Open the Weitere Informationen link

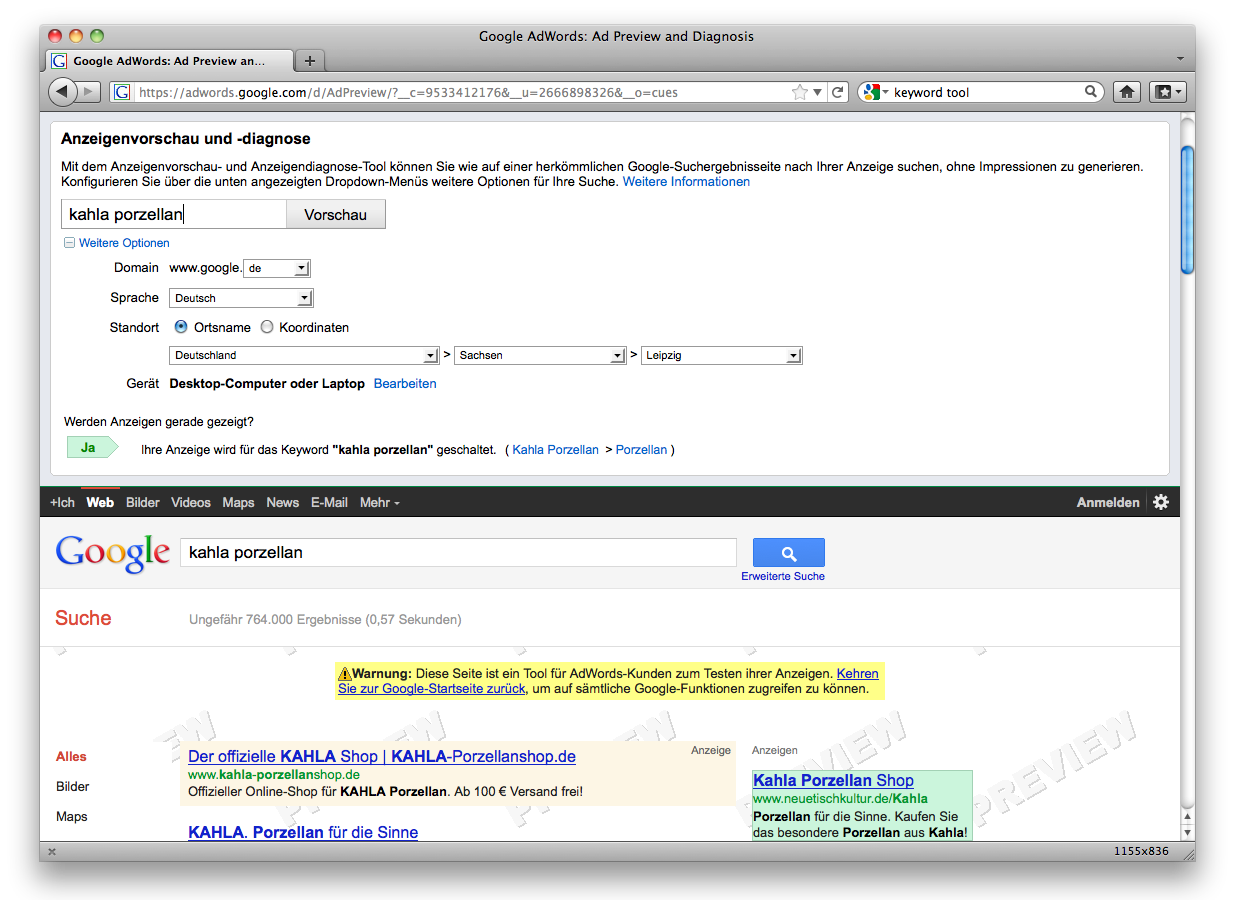[x=686, y=182]
